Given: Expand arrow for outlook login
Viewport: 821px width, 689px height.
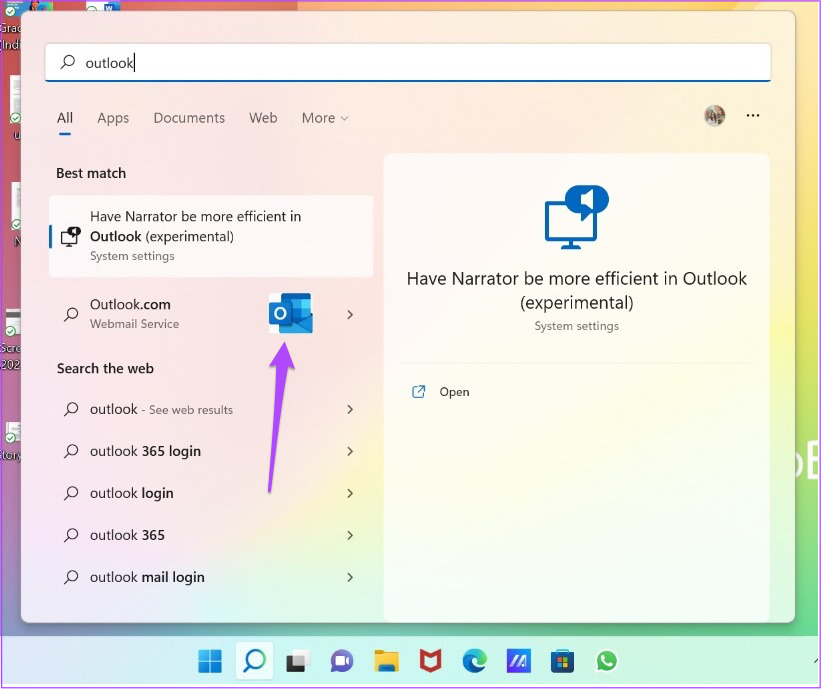Looking at the screenshot, I should (350, 493).
